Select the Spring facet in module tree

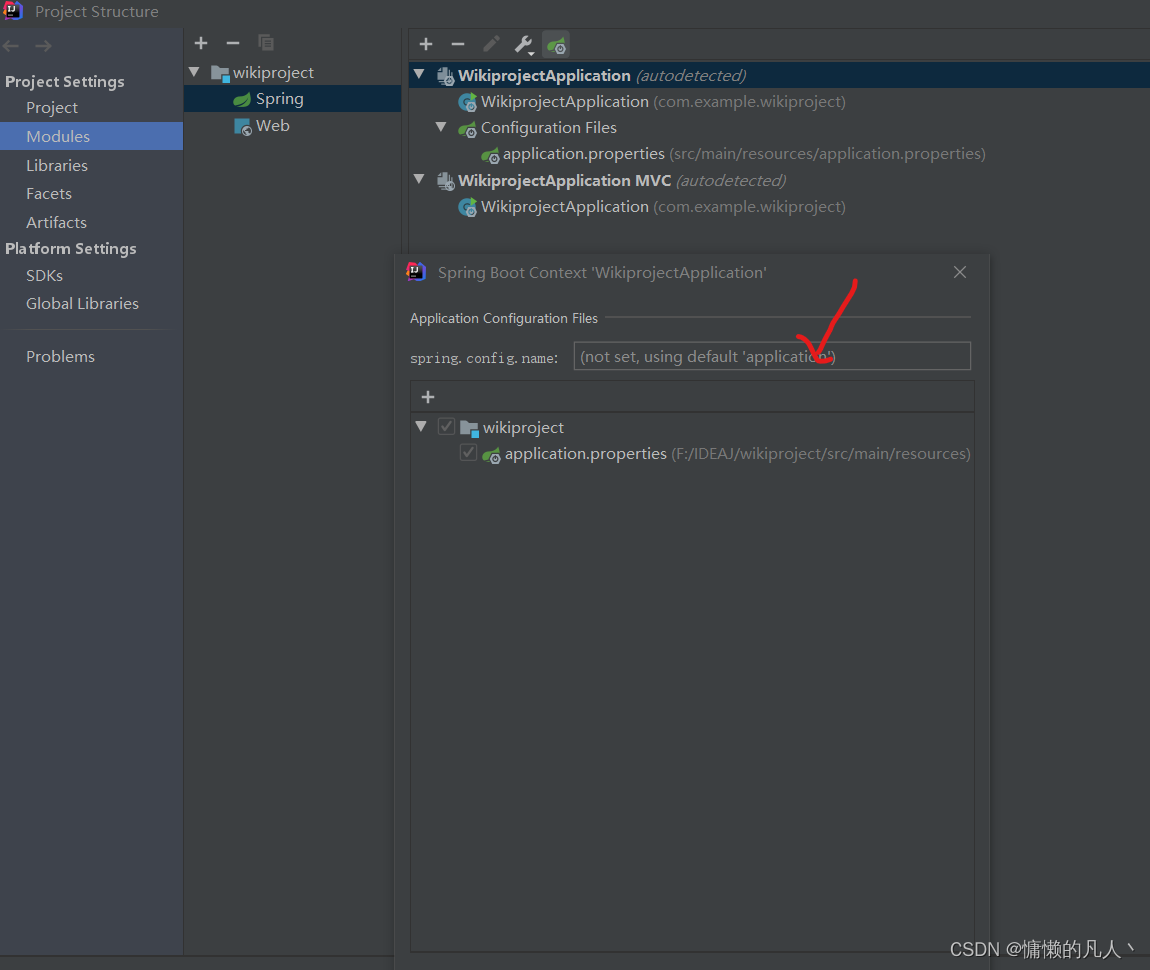[292, 99]
